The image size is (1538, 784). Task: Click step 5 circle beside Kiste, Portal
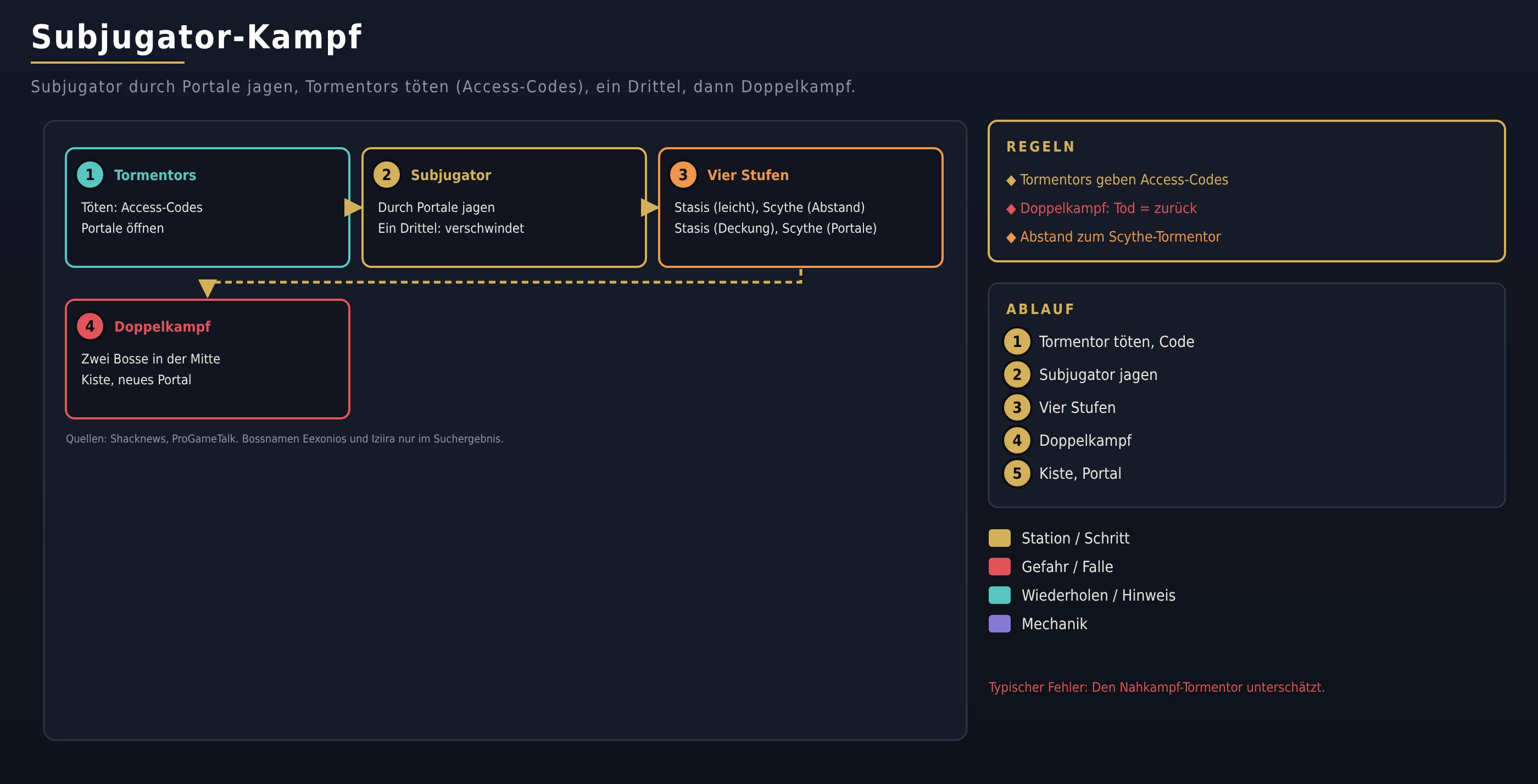[x=1017, y=474]
